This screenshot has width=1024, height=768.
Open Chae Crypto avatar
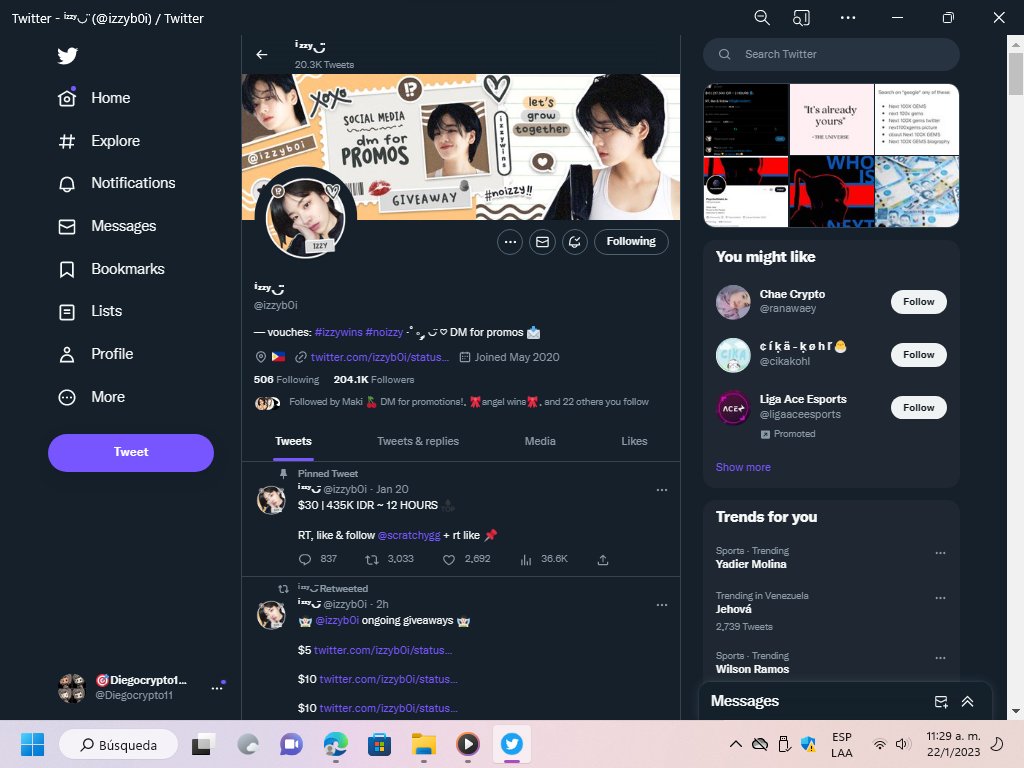pos(733,302)
